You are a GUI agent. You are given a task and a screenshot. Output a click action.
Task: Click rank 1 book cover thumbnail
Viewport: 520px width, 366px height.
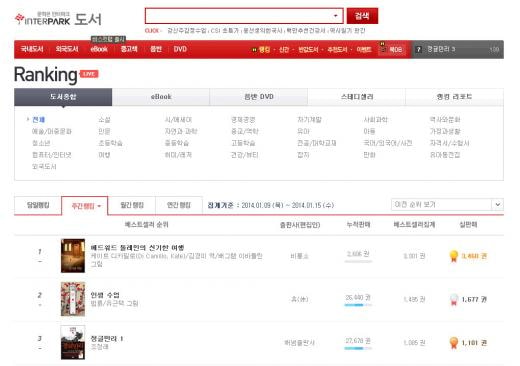(73, 256)
